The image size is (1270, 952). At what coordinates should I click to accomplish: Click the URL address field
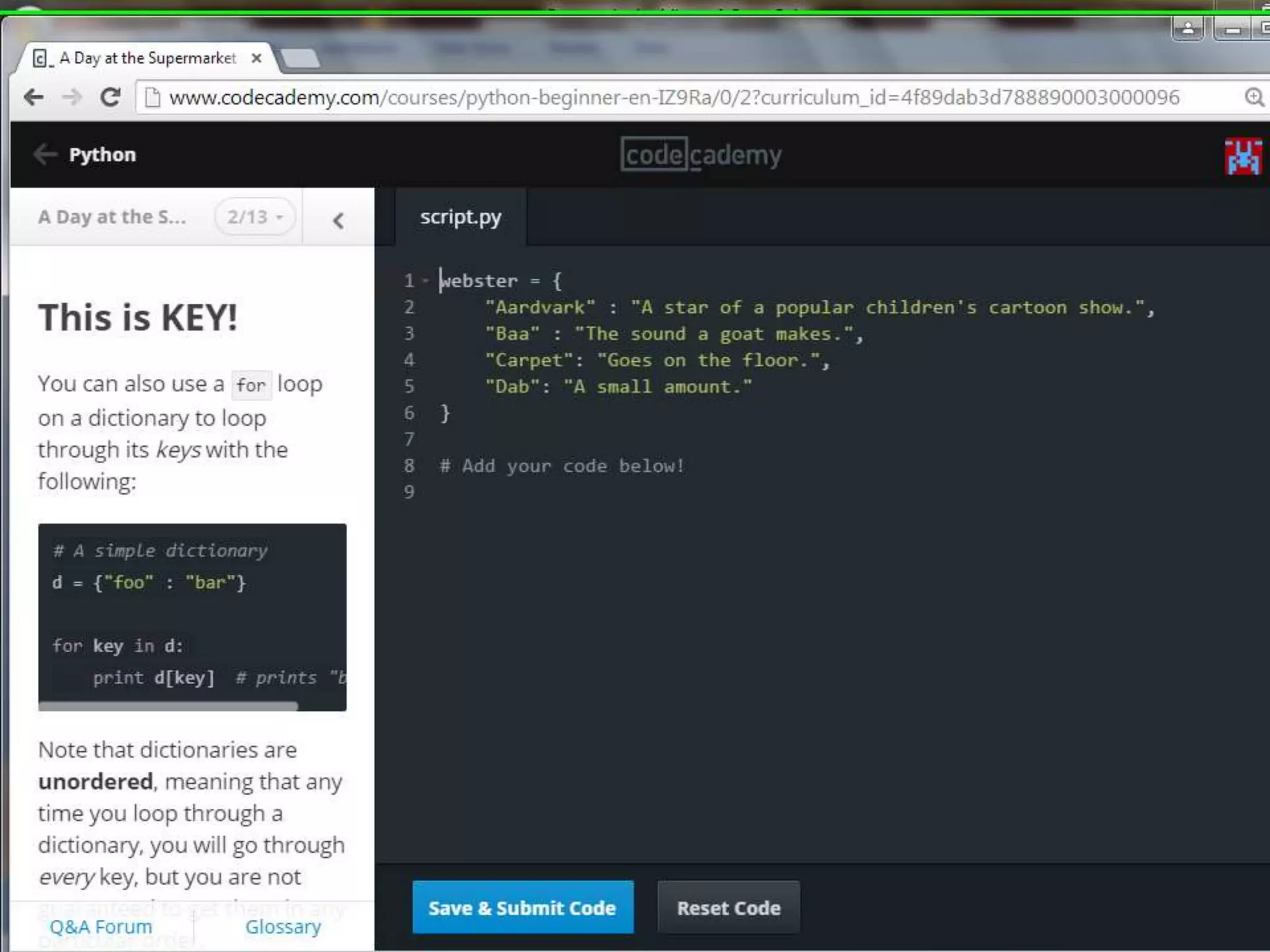coord(673,97)
